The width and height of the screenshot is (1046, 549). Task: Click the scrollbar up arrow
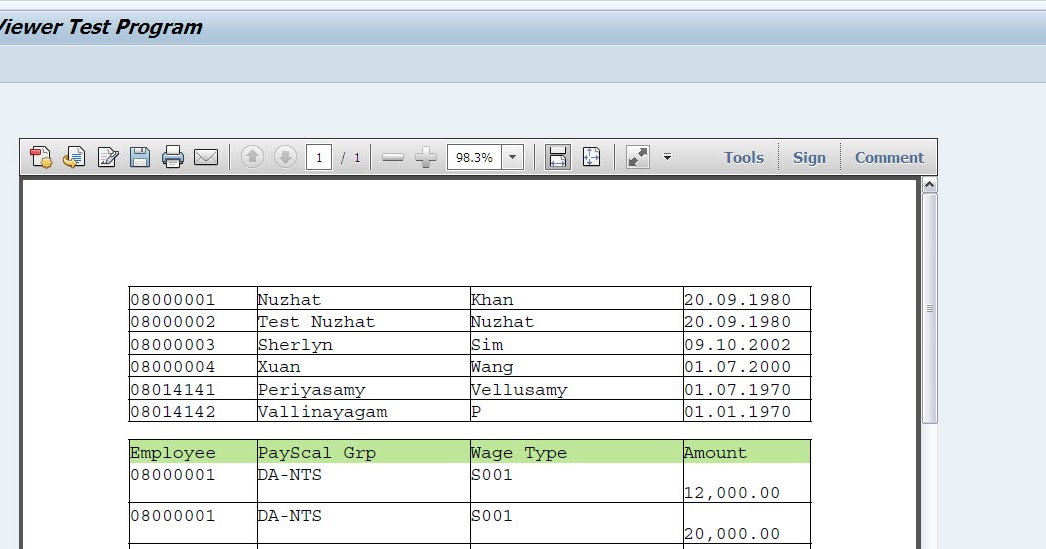click(x=929, y=185)
